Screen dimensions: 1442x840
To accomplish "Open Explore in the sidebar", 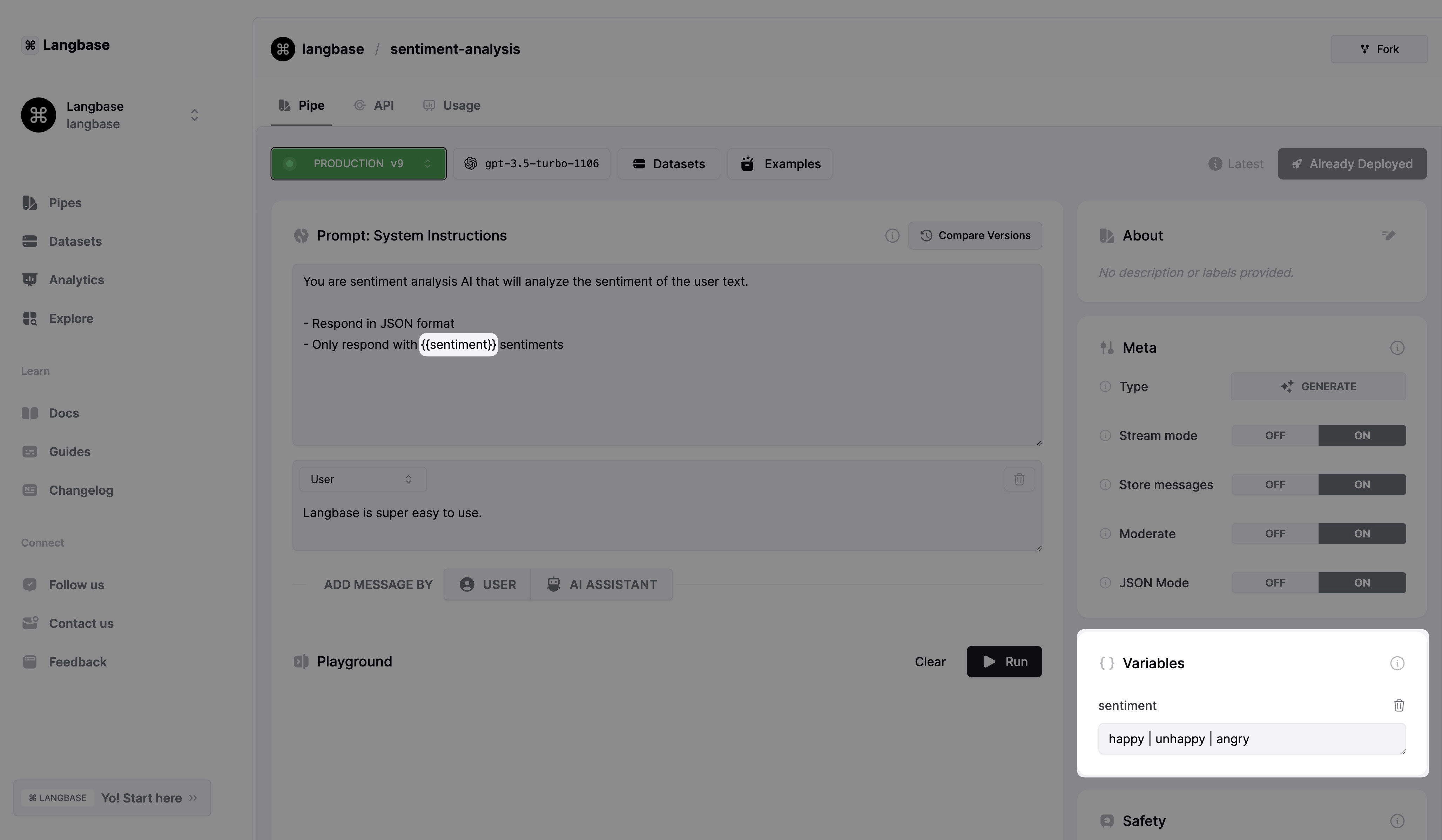I will pyautogui.click(x=71, y=319).
